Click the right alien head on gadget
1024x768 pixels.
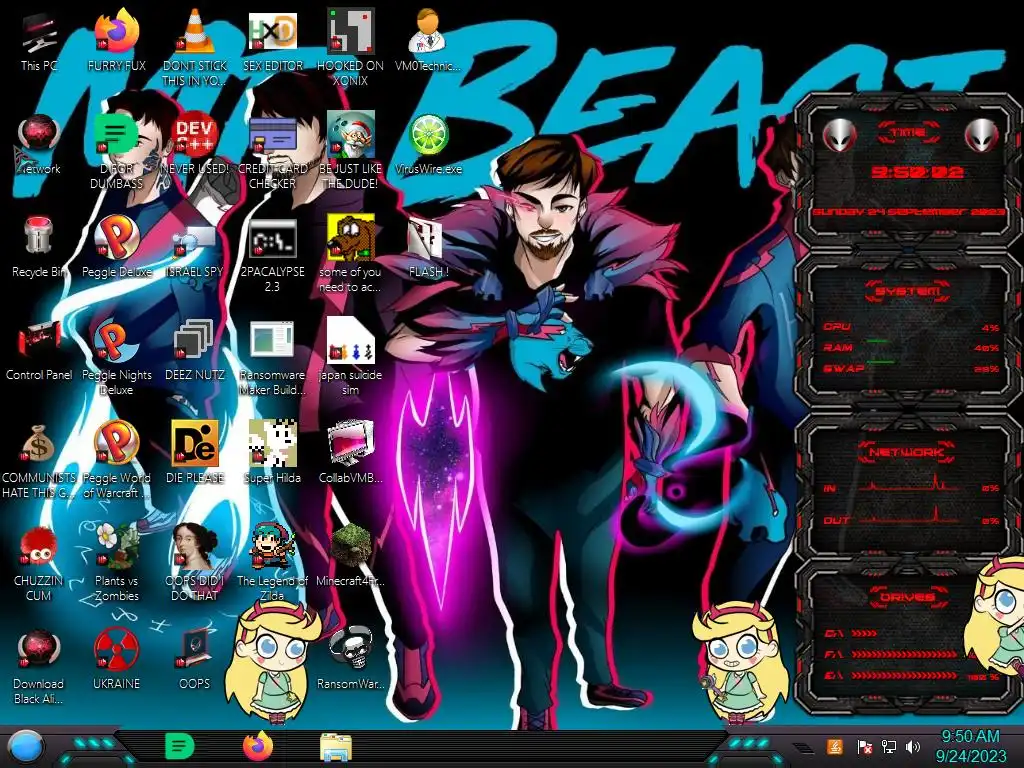click(981, 135)
